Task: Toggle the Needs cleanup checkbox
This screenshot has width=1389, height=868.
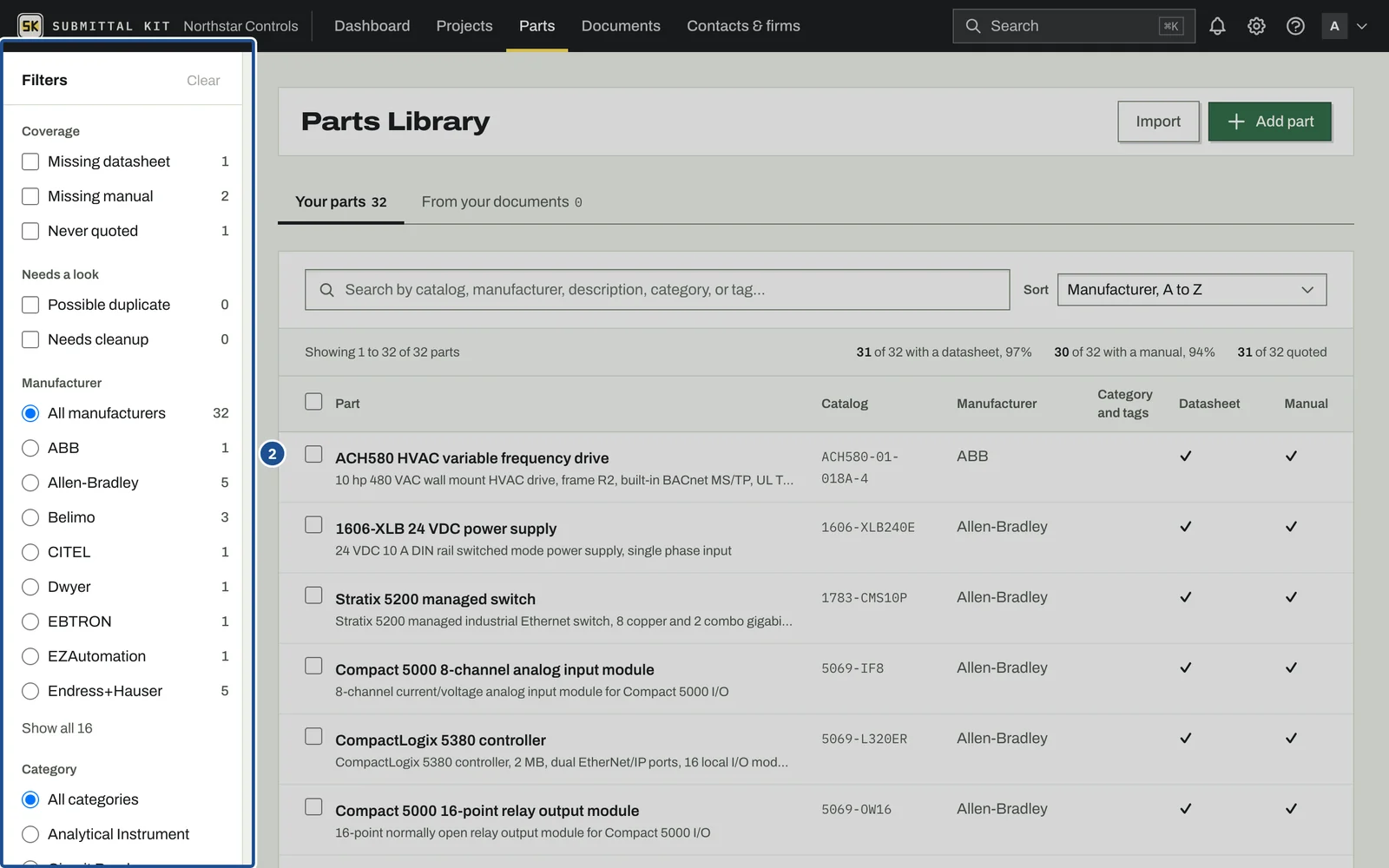Action: pos(30,339)
